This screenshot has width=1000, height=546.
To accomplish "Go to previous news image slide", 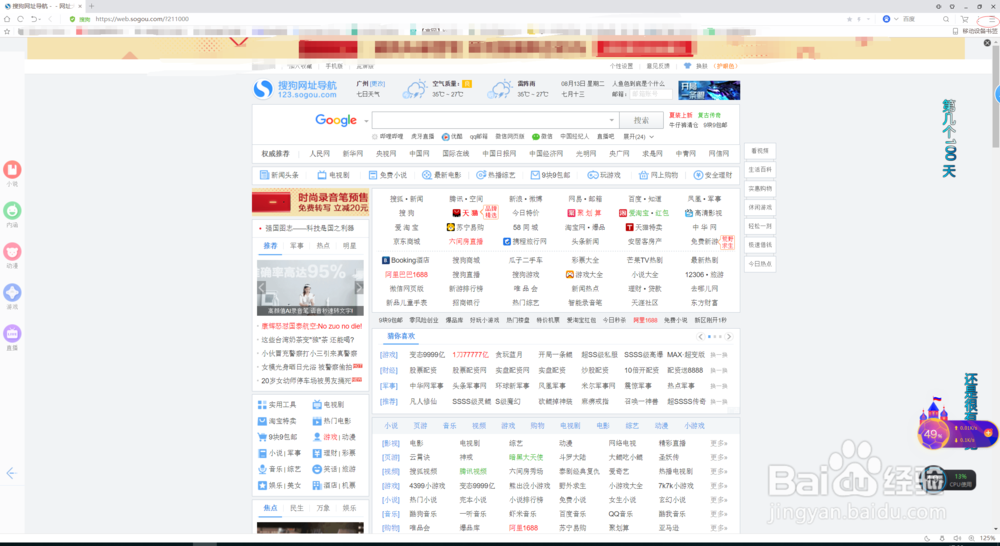I will (261, 288).
